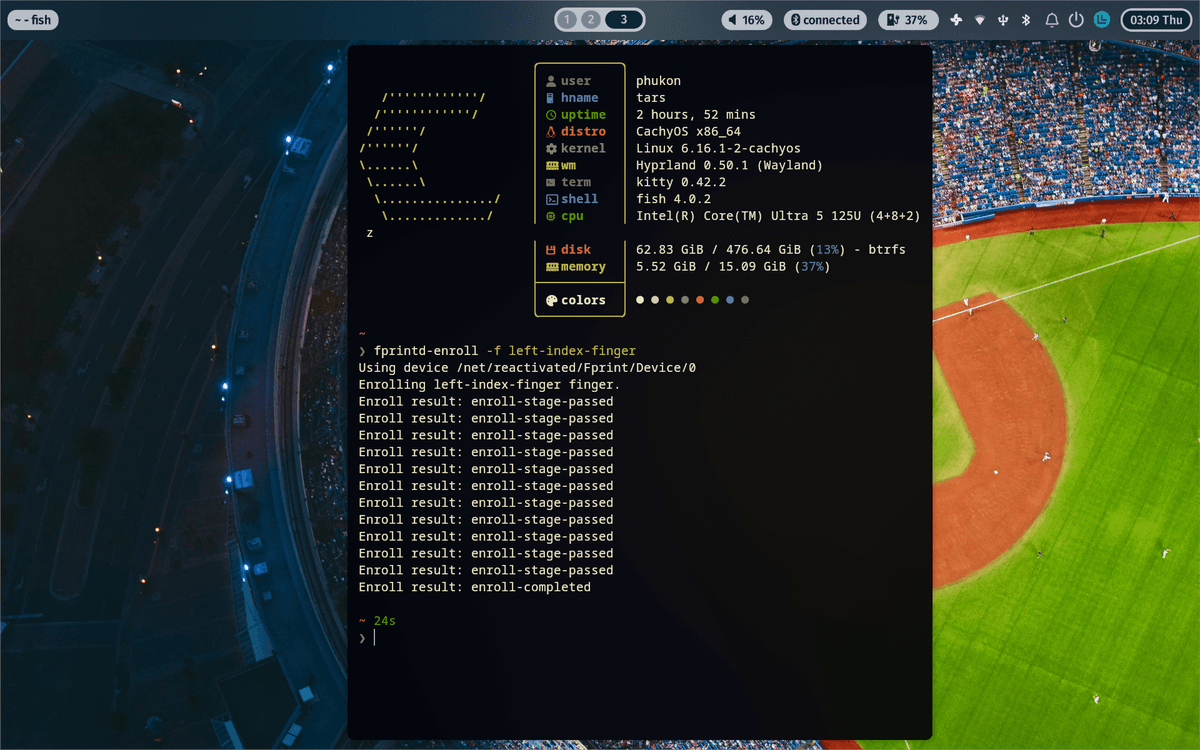
Task: Click 'Enrolling left-index-finger finger.' line
Action: [x=490, y=385]
